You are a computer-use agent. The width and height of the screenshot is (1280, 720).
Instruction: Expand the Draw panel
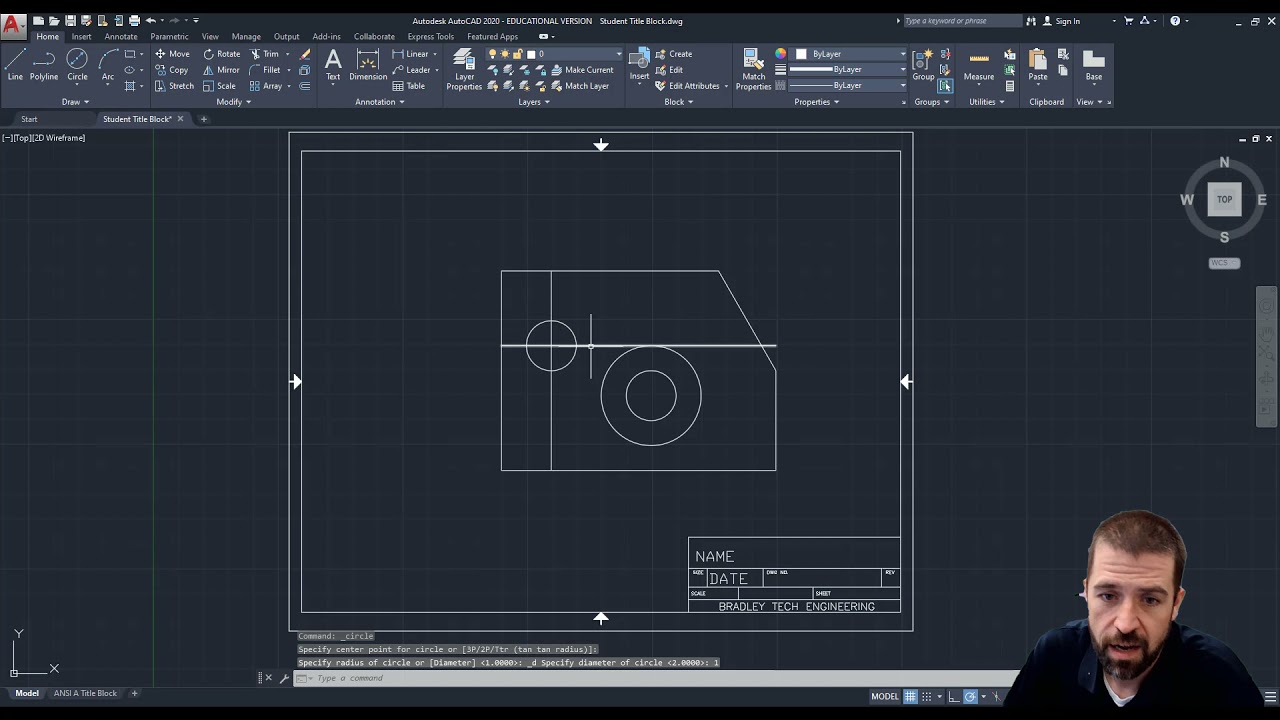coord(76,102)
